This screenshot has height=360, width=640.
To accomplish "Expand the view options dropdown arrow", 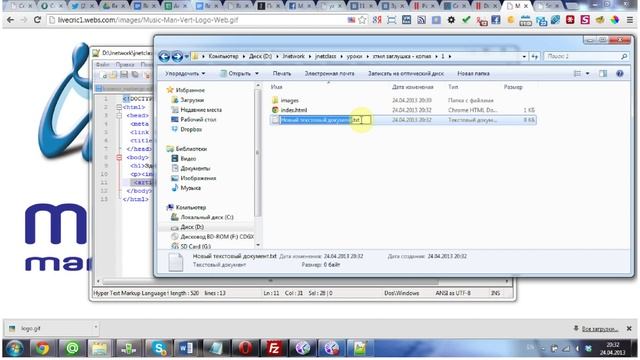I will click(x=587, y=73).
